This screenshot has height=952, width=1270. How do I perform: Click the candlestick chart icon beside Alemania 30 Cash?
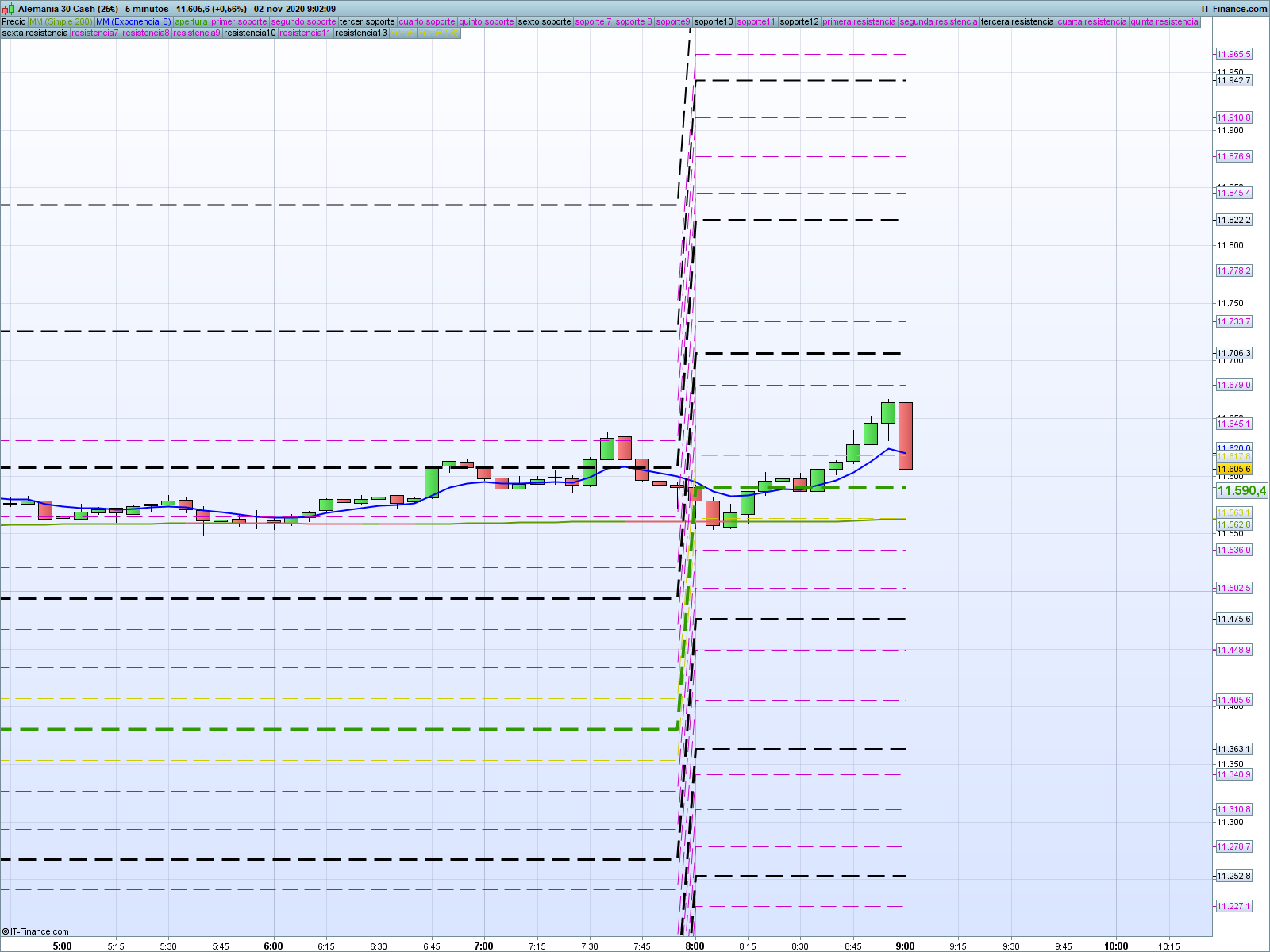(x=9, y=9)
